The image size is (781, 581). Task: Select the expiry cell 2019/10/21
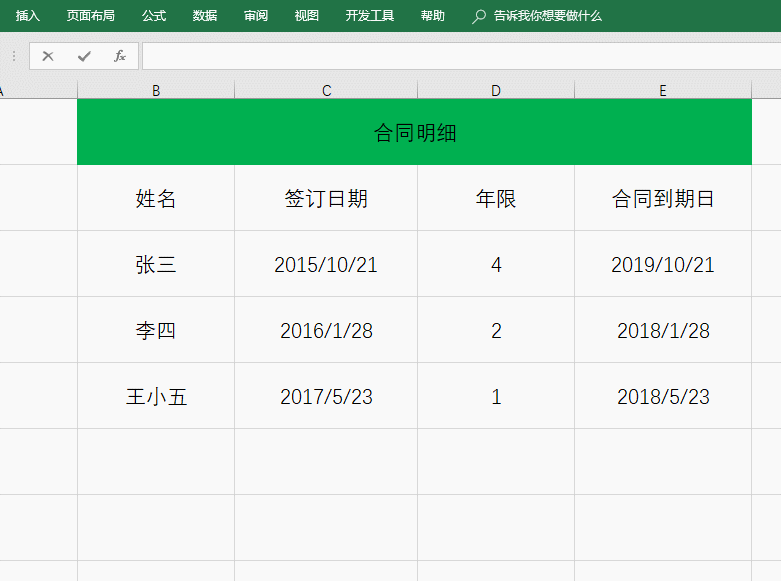click(x=663, y=264)
